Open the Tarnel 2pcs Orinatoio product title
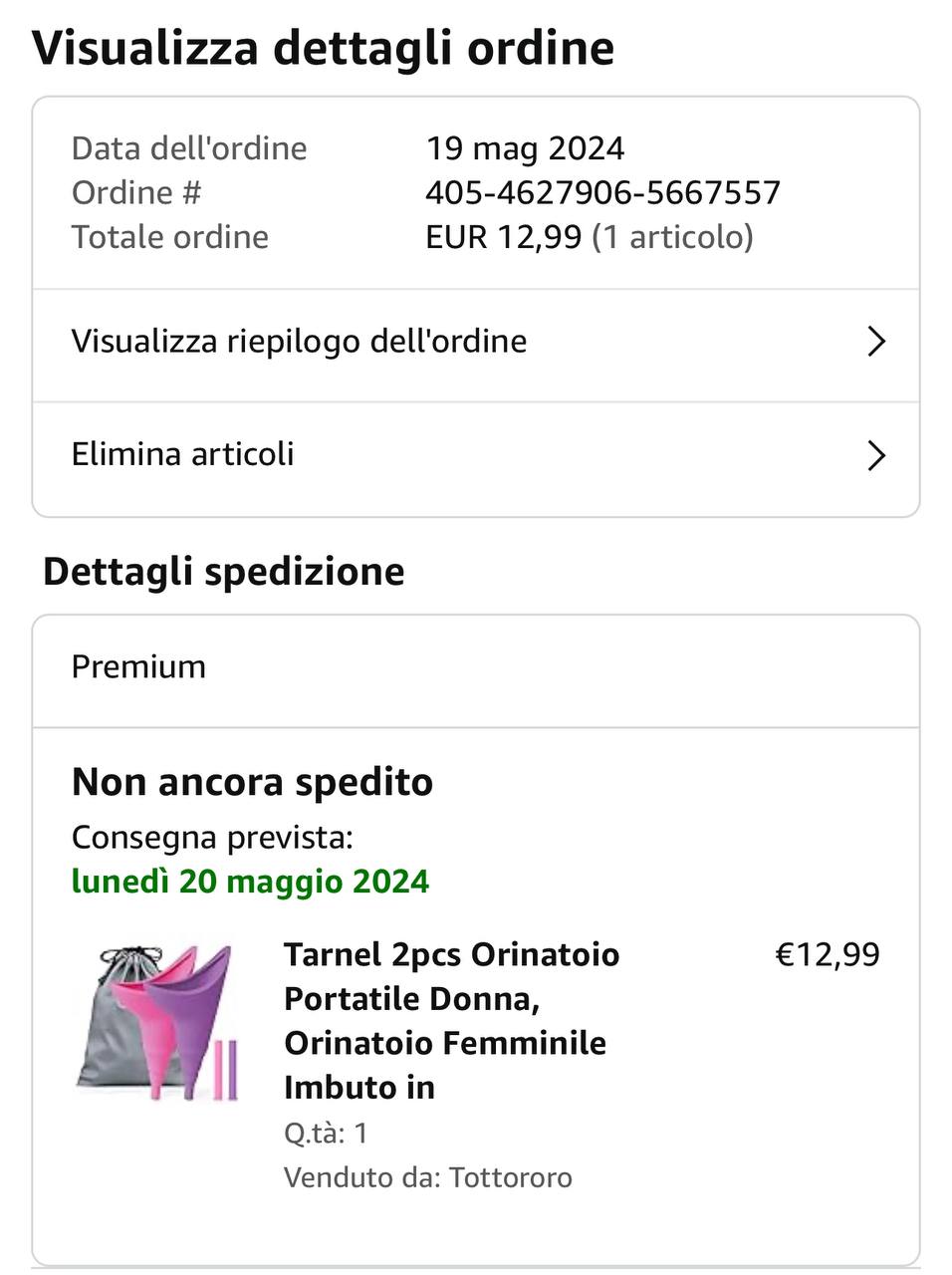This screenshot has width=952, height=1275. pyautogui.click(x=451, y=1020)
